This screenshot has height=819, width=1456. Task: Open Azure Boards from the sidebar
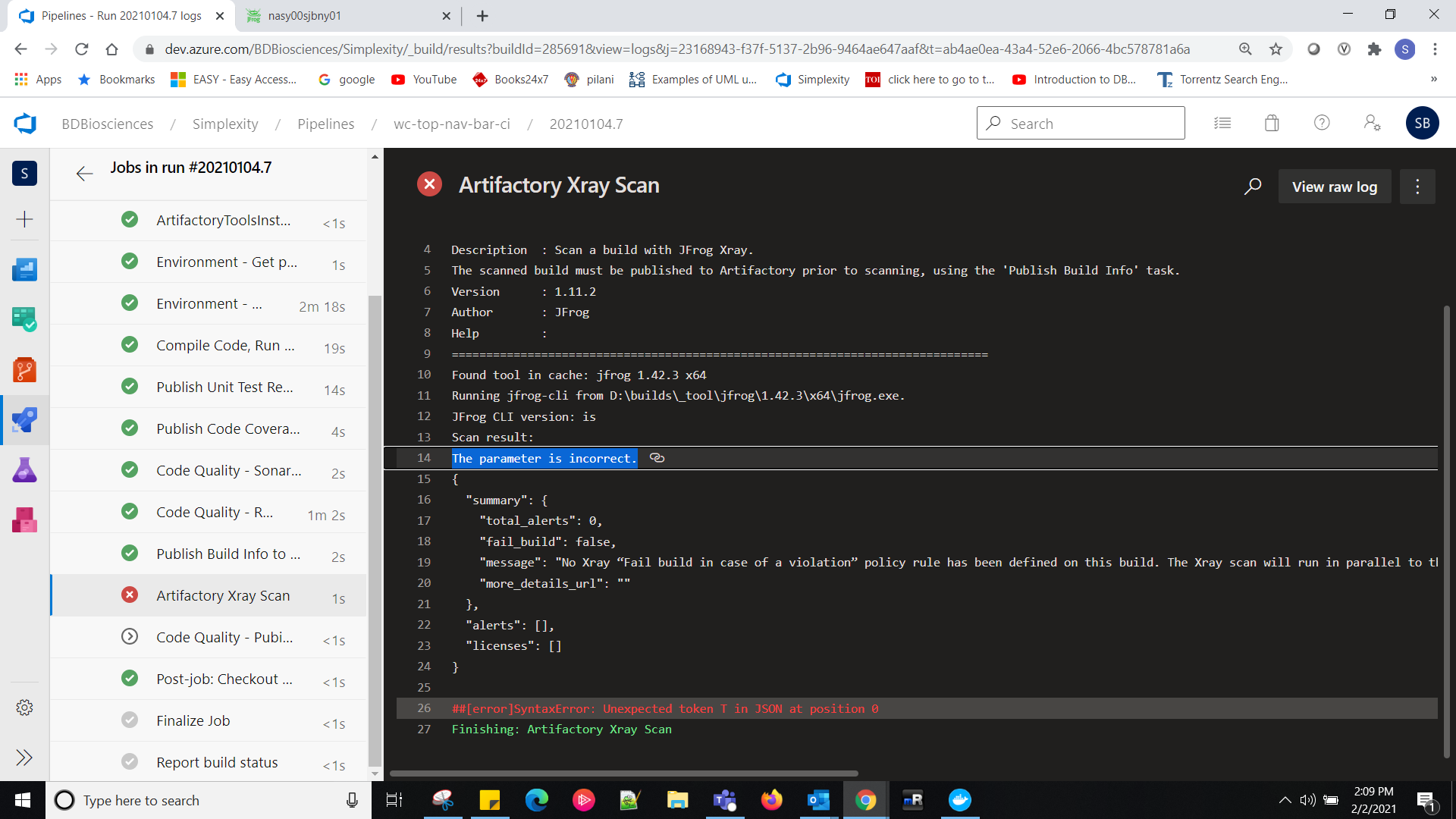[x=24, y=319]
